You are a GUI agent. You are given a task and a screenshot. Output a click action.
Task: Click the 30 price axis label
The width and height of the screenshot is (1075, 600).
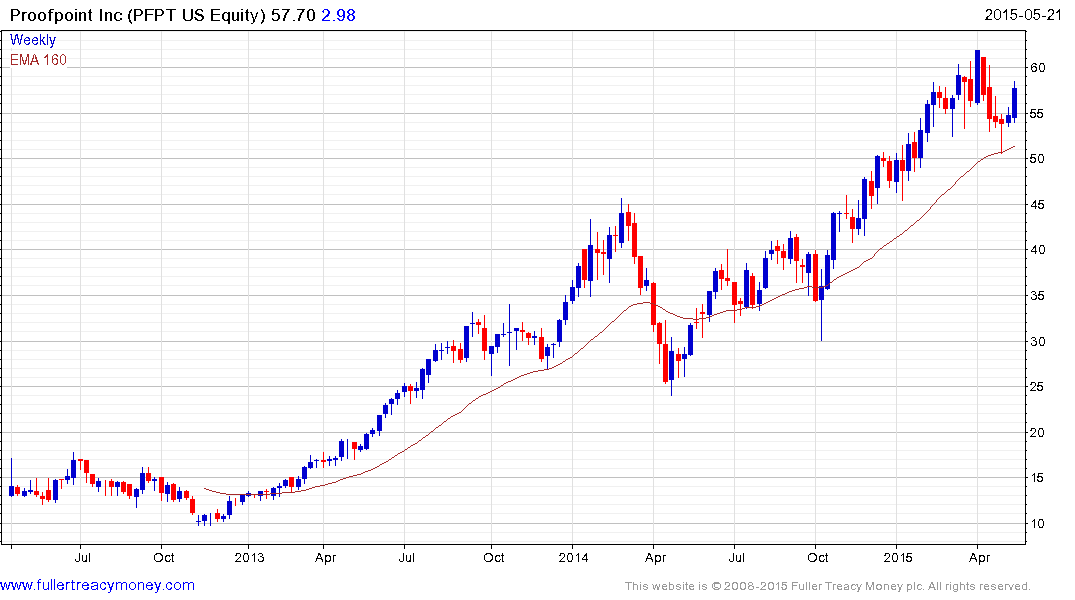[x=1037, y=341]
